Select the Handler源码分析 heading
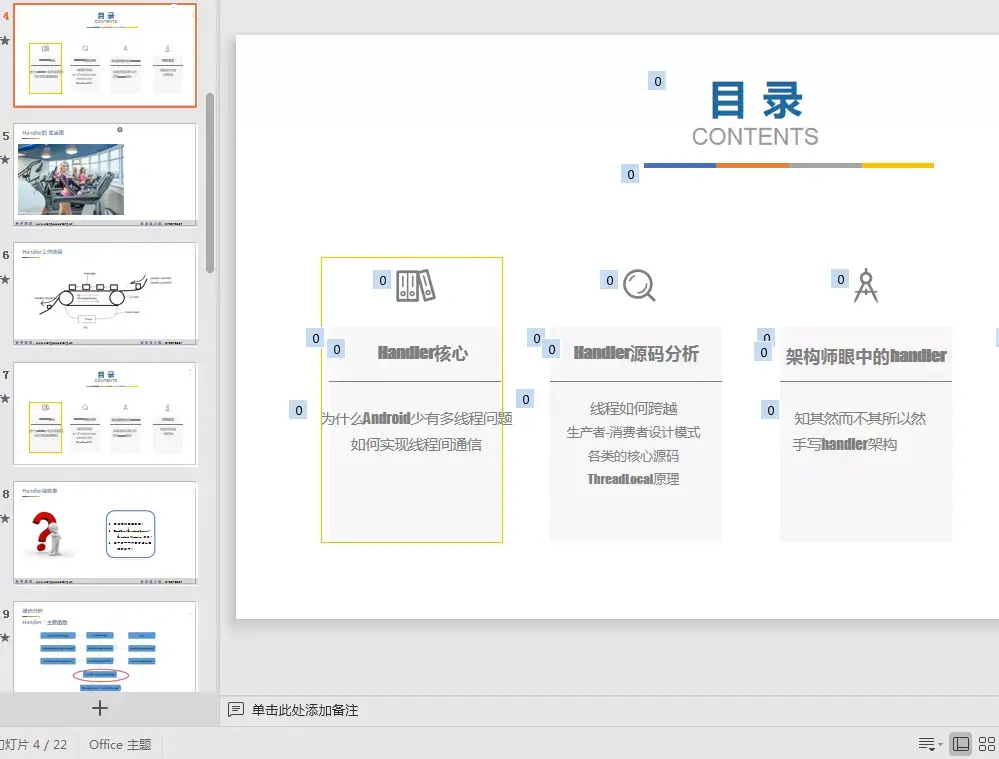This screenshot has width=999, height=759. [x=636, y=353]
